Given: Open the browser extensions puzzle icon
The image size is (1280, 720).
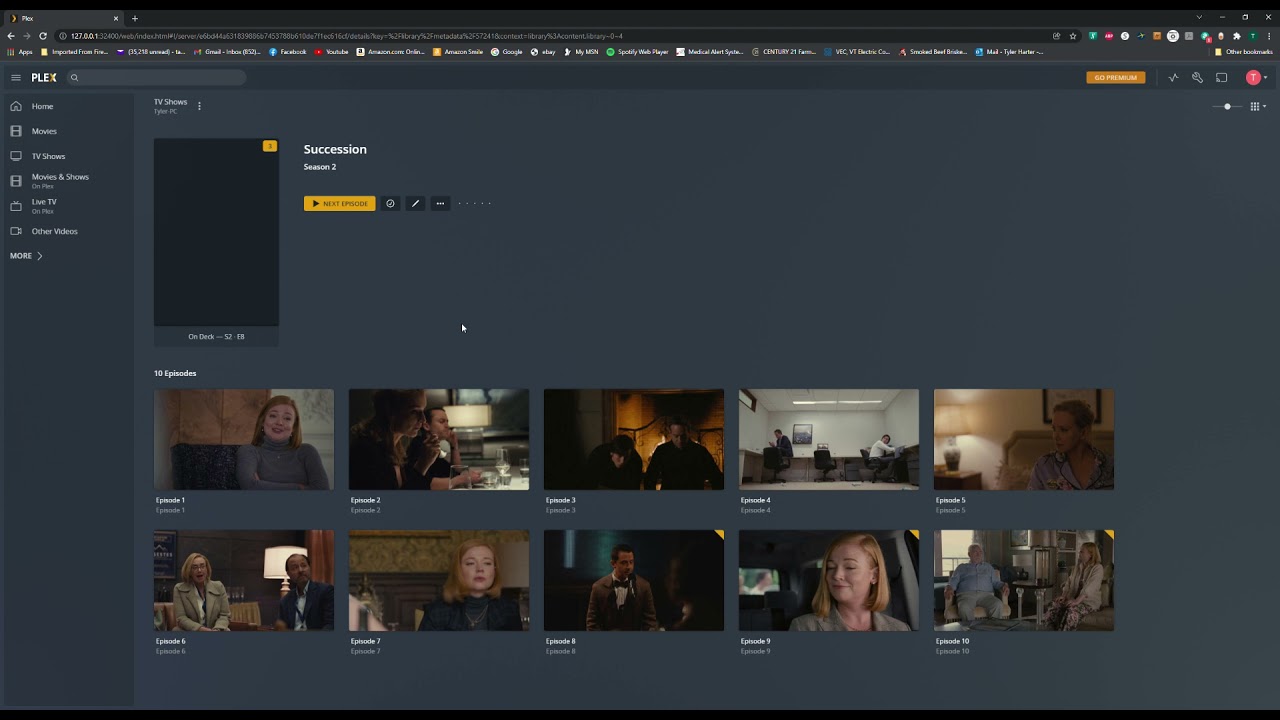Looking at the screenshot, I should tap(1237, 36).
